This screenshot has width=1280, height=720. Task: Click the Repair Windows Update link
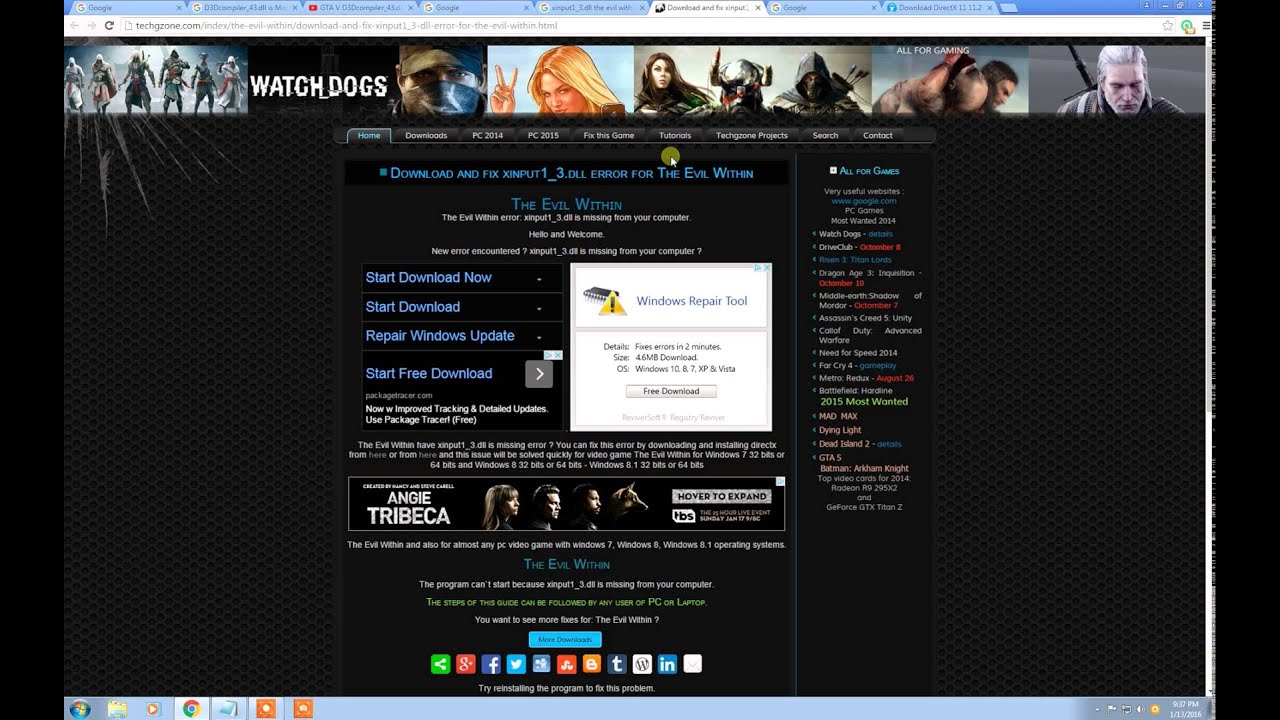click(440, 336)
